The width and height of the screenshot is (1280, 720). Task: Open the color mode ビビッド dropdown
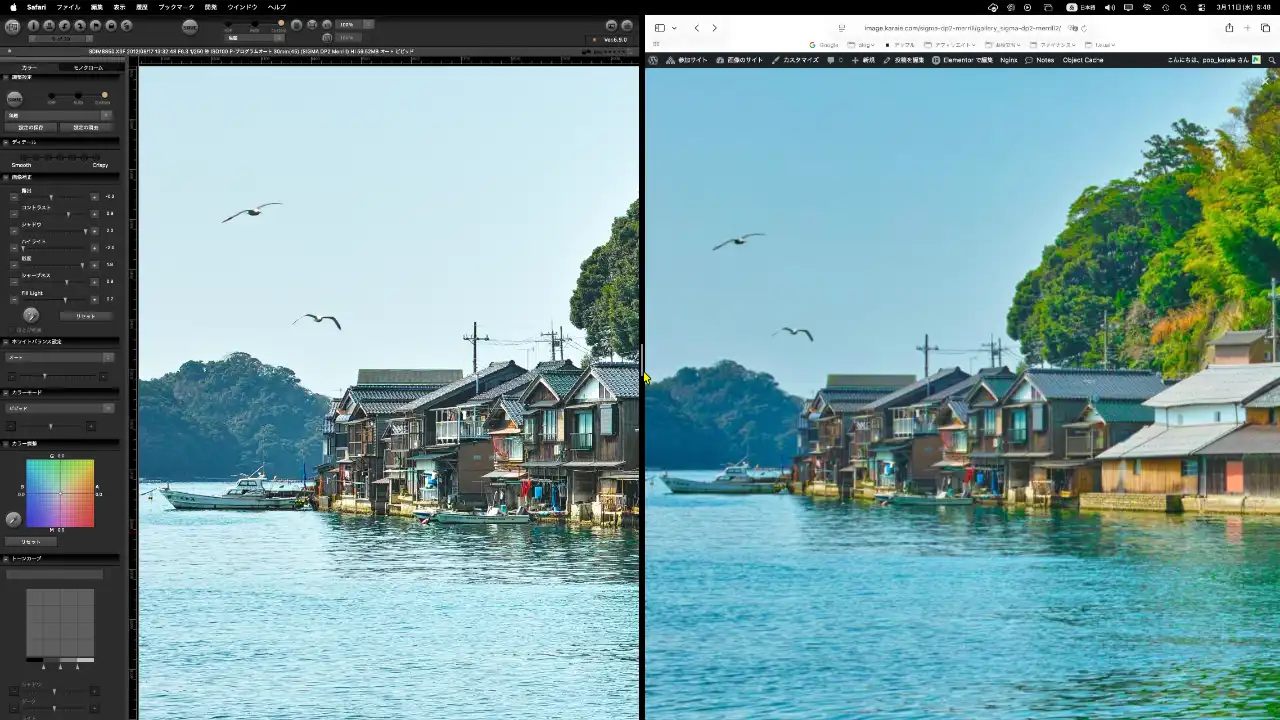(60, 408)
